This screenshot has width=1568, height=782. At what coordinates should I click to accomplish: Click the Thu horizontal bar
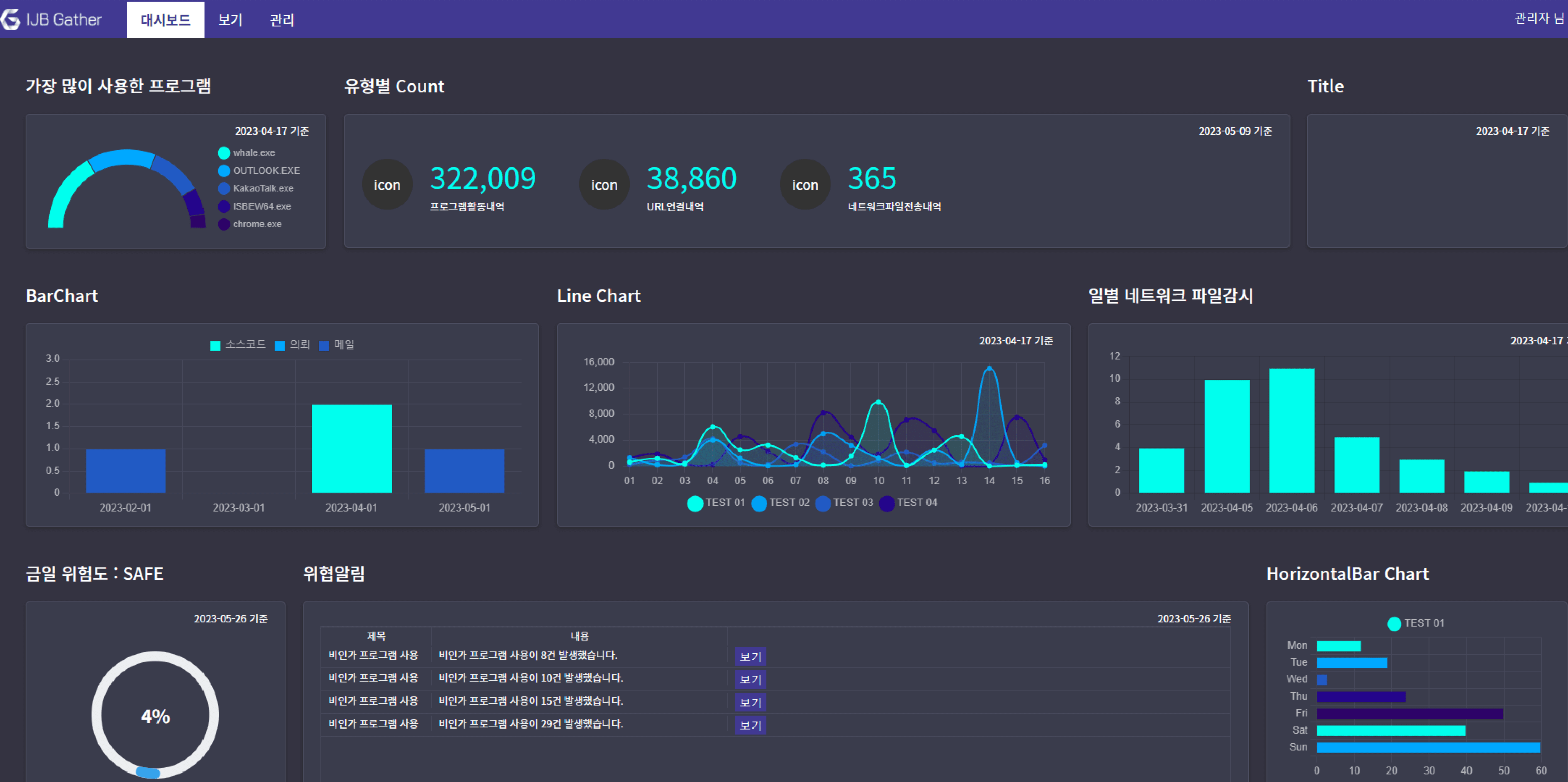1361,697
